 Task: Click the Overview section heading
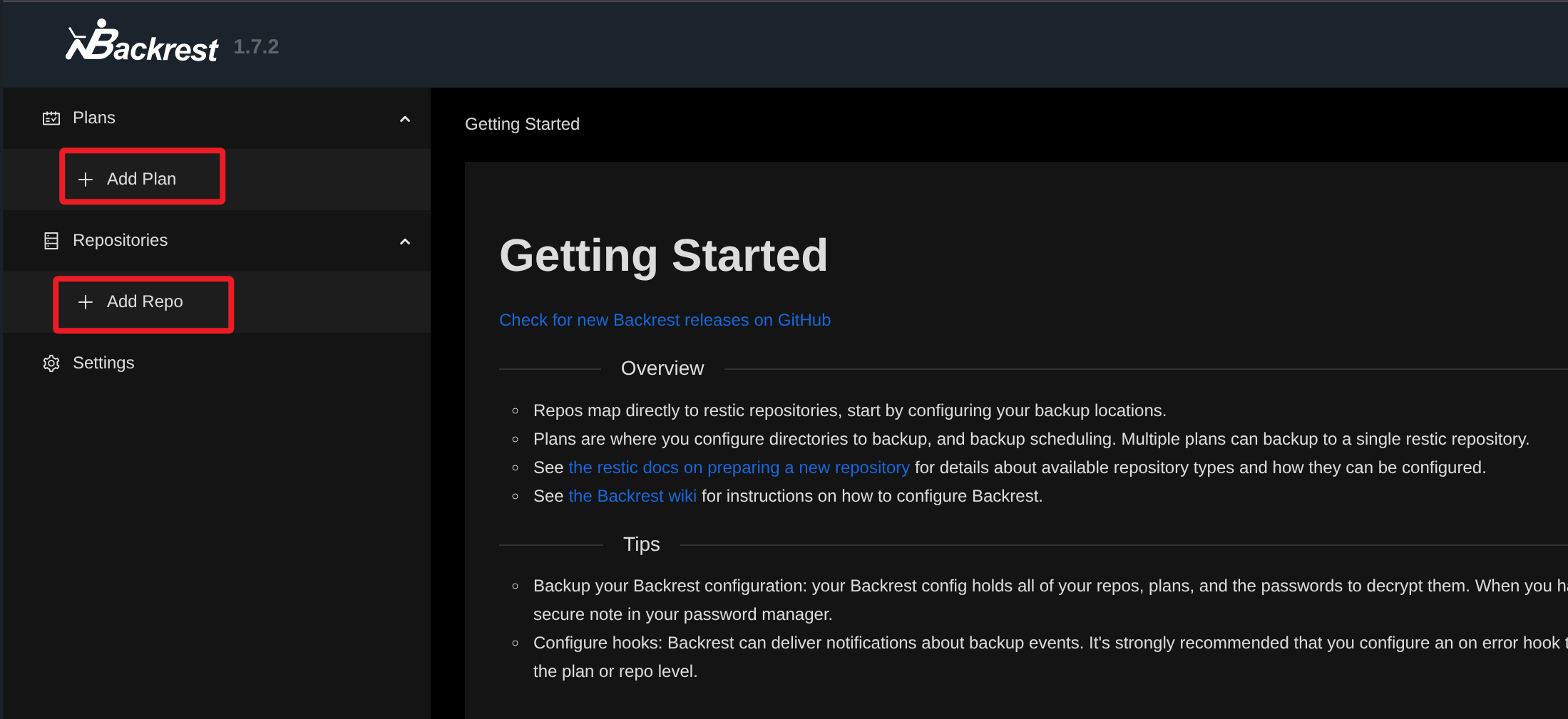point(662,368)
